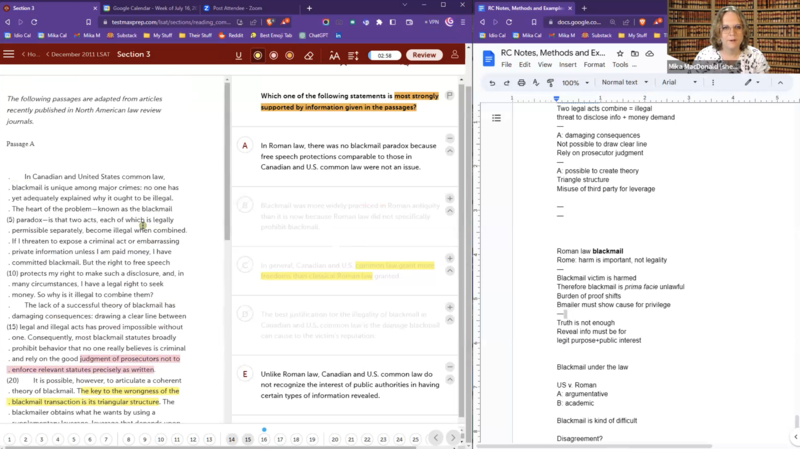Click the undo icon in Google Docs

pos(492,82)
